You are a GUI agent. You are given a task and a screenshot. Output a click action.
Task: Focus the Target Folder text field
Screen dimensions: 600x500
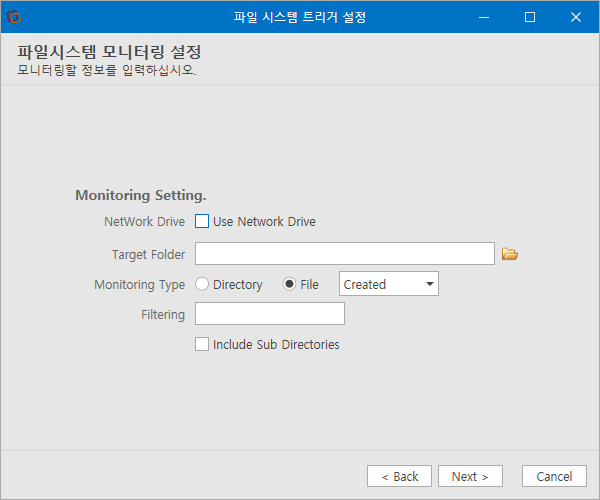click(345, 253)
